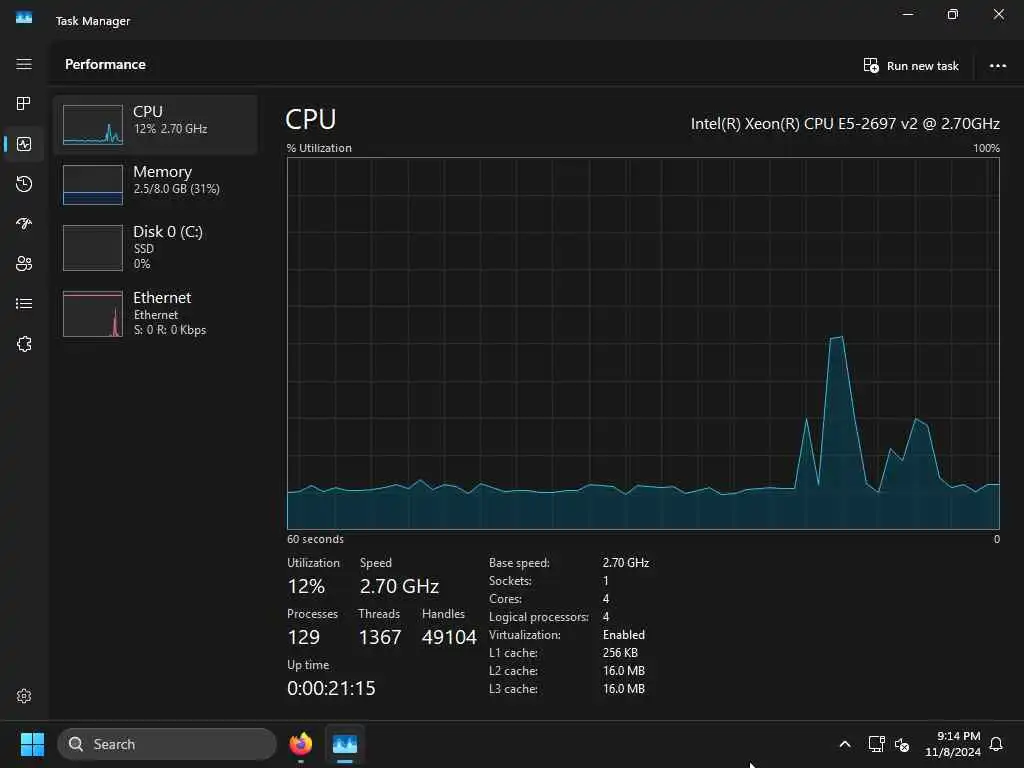Click the Performance page heading

click(x=105, y=64)
